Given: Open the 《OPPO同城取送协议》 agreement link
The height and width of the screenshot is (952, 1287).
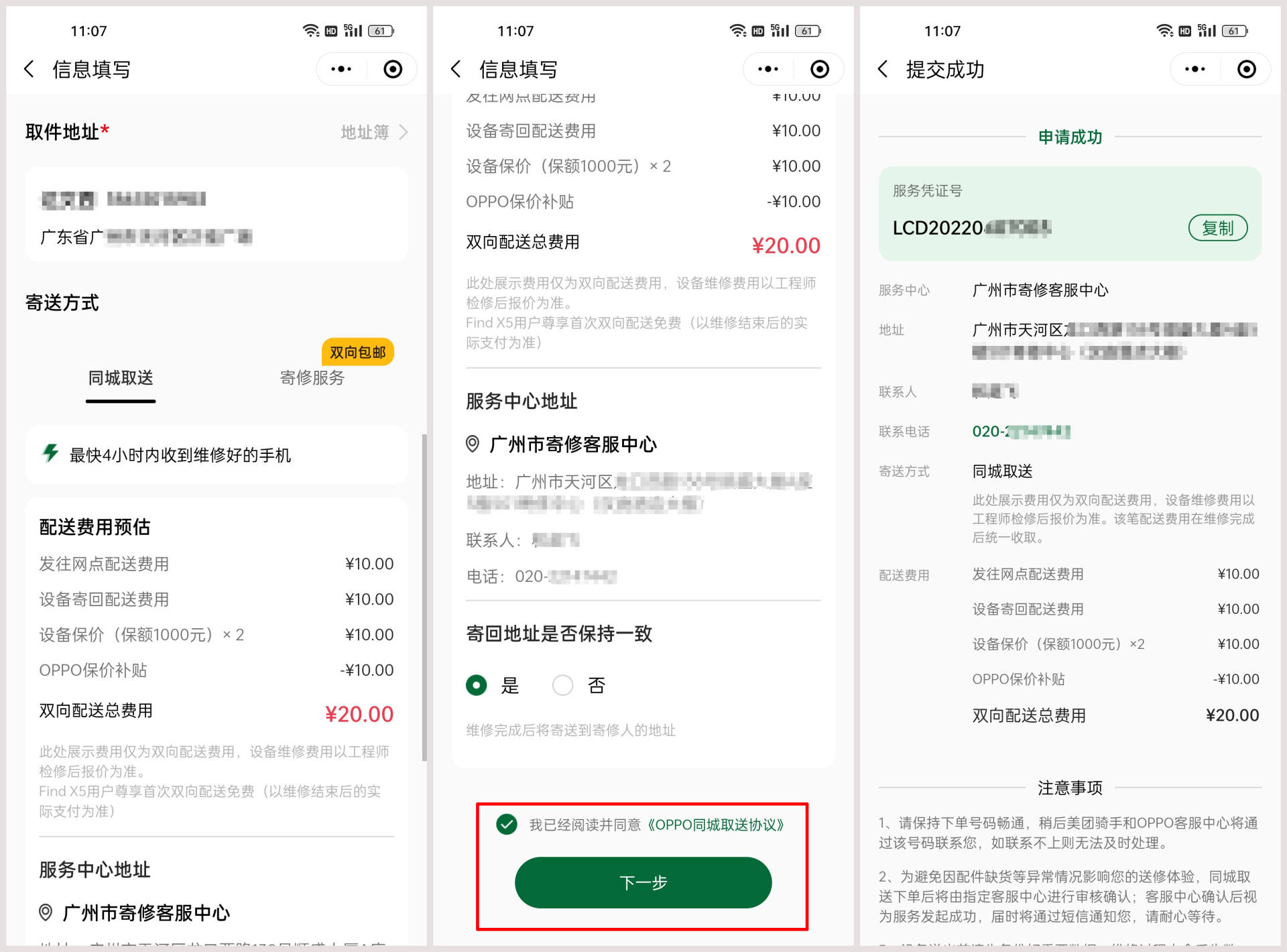Looking at the screenshot, I should pyautogui.click(x=715, y=825).
